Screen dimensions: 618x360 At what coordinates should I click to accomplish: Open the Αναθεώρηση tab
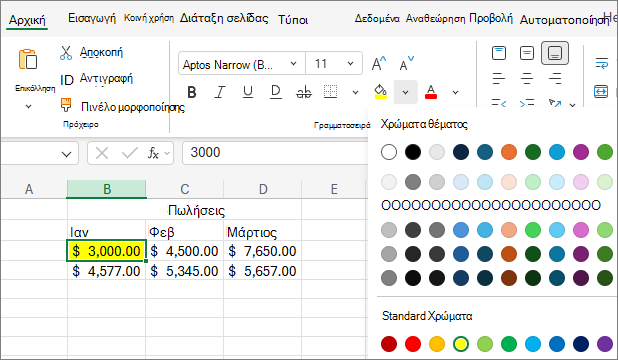[x=436, y=19]
